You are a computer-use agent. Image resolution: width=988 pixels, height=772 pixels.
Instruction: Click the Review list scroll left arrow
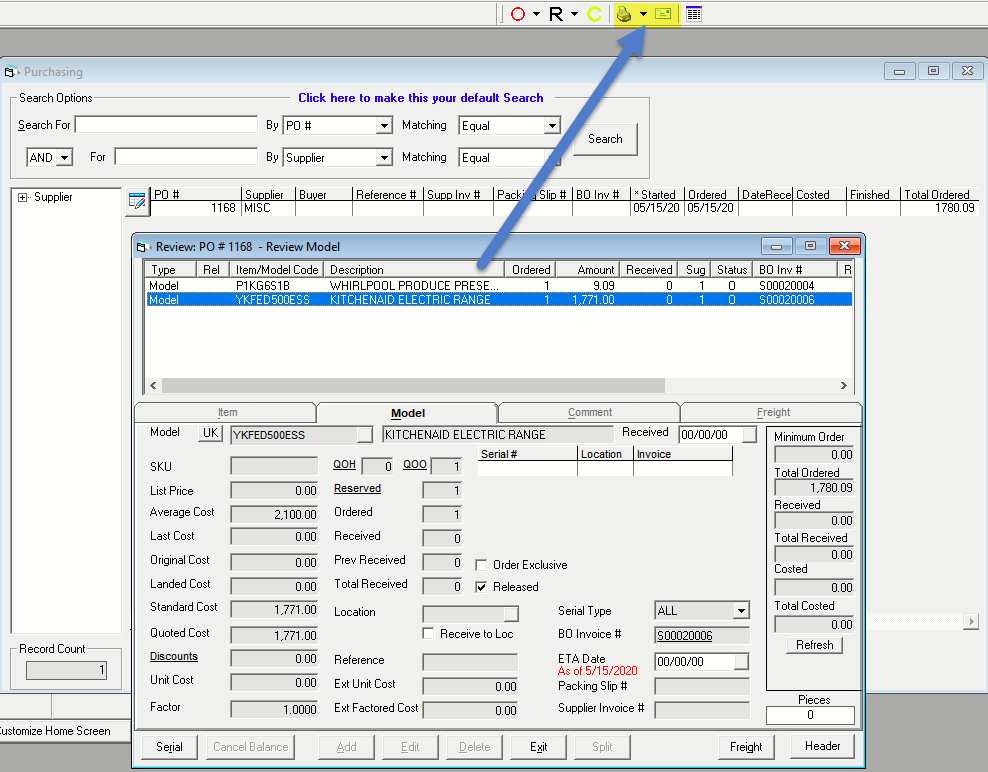153,385
